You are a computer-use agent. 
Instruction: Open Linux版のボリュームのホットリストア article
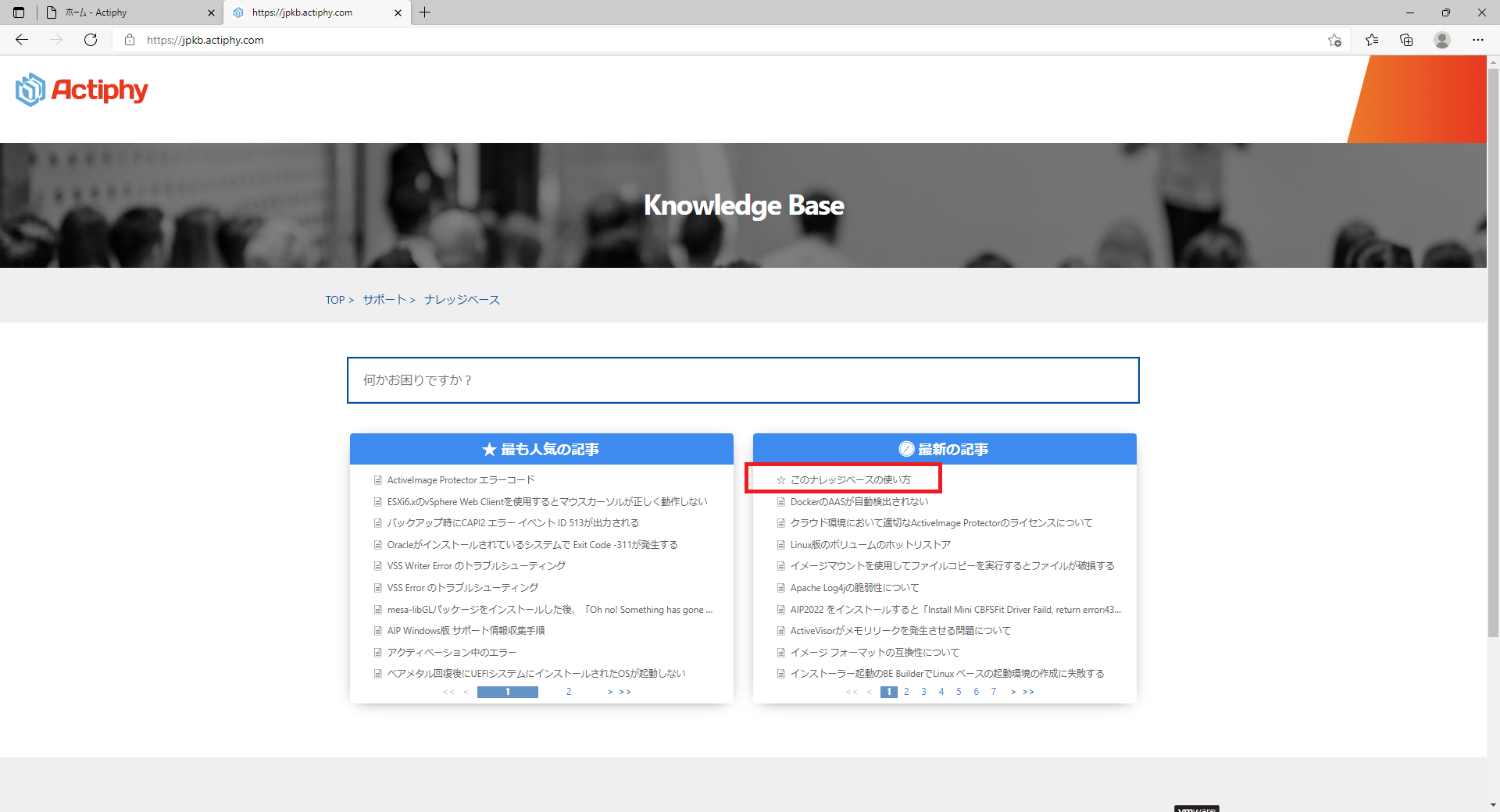click(x=870, y=545)
